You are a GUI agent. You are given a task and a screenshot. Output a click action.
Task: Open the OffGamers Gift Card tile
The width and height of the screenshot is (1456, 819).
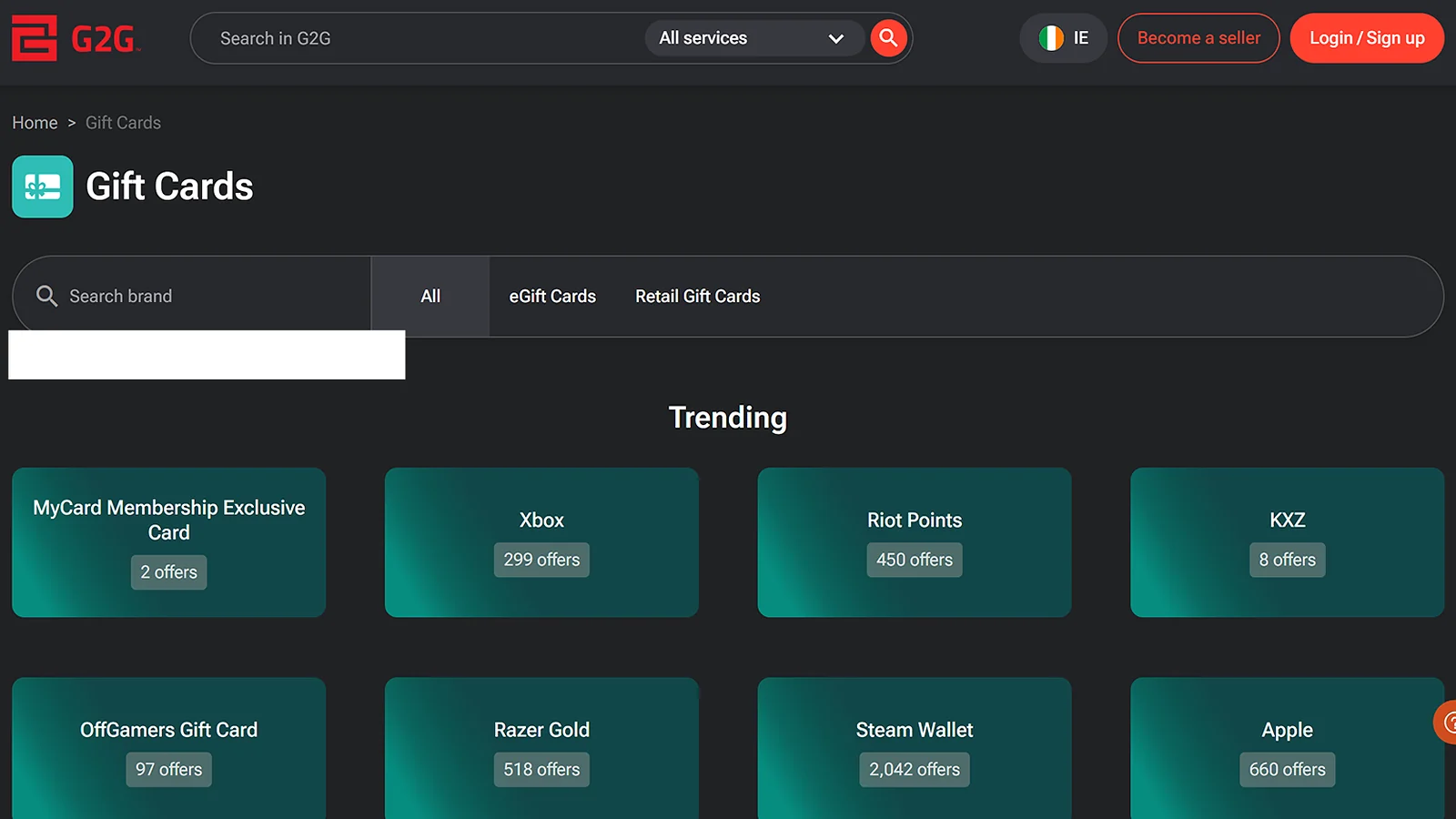169,748
